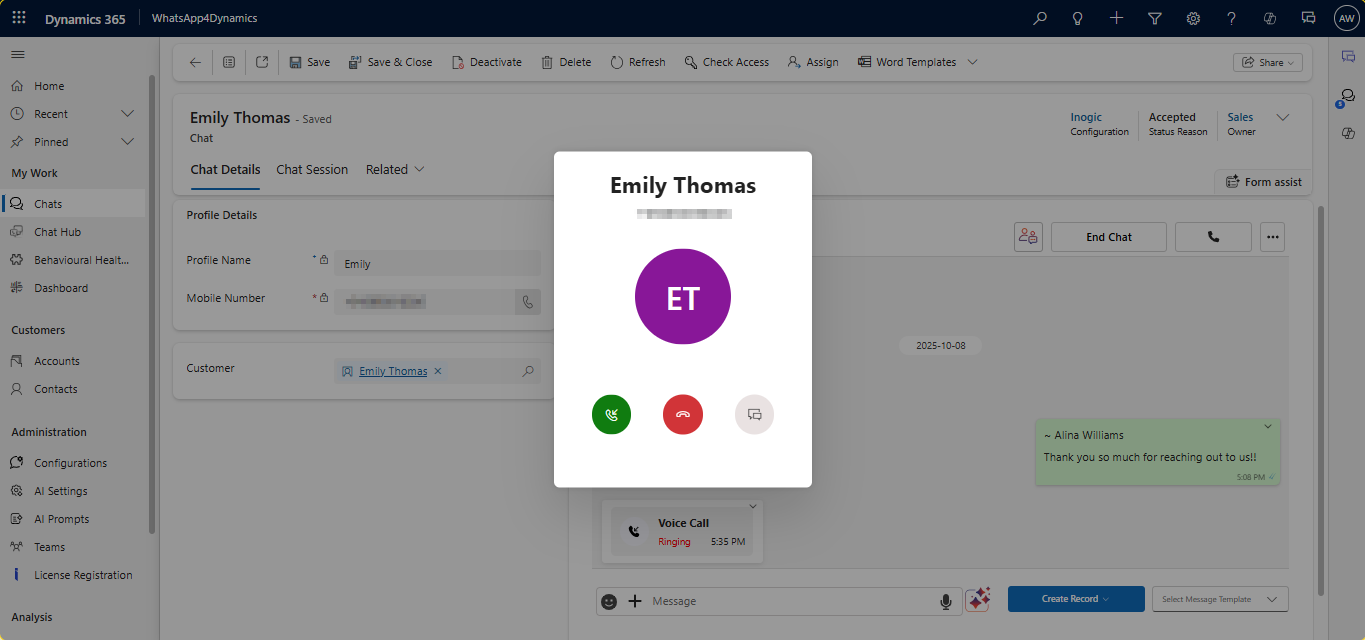
Task: Click the microphone icon in message box
Action: tap(945, 601)
